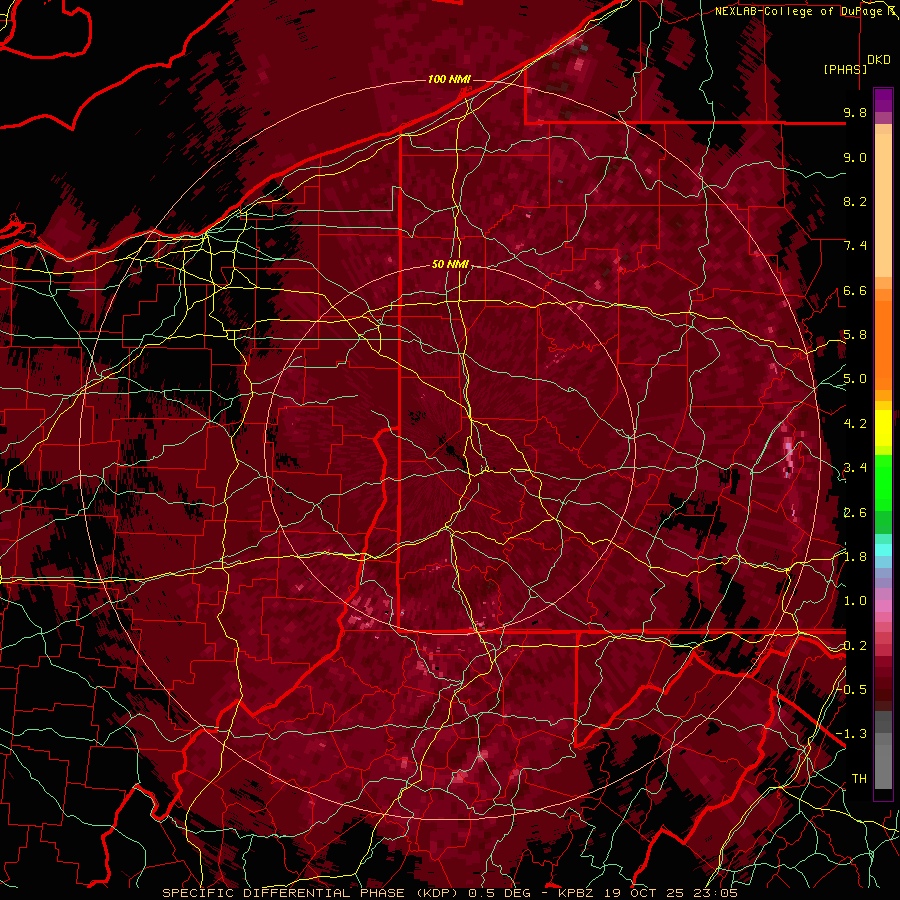
Task: Click the 100 NMI range ring label
Action: pyautogui.click(x=449, y=79)
